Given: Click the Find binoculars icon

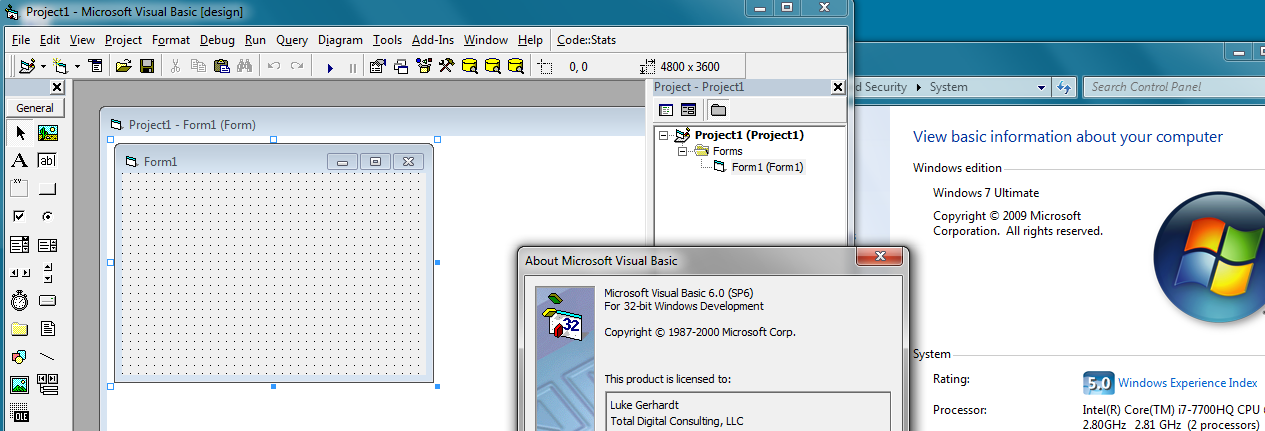Looking at the screenshot, I should [x=243, y=67].
